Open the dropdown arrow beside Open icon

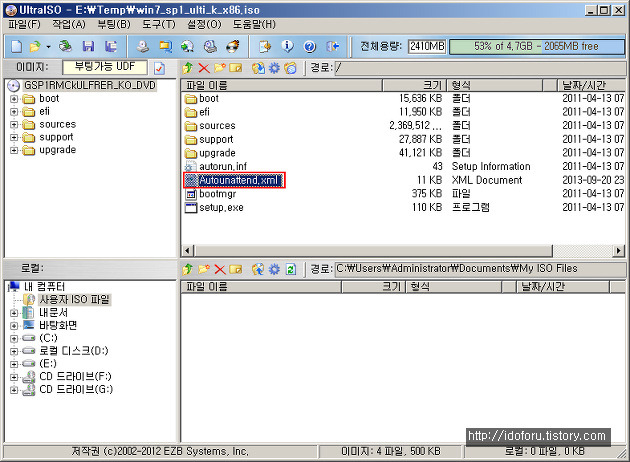pyautogui.click(x=48, y=47)
